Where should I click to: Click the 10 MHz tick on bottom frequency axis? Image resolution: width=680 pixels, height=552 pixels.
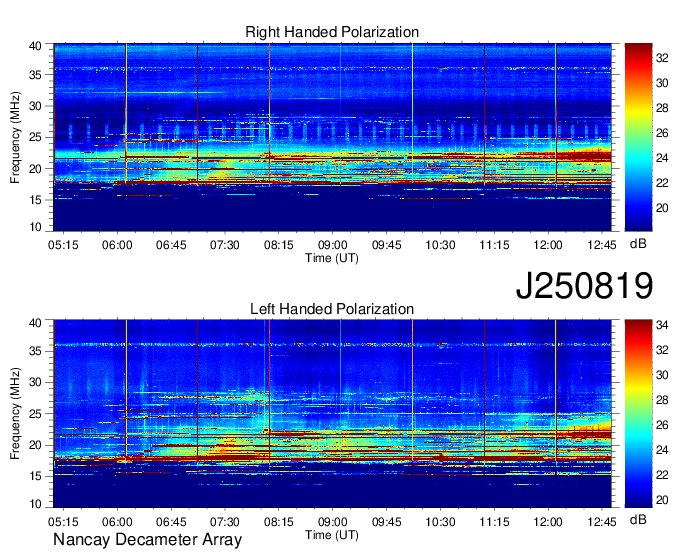click(35, 504)
